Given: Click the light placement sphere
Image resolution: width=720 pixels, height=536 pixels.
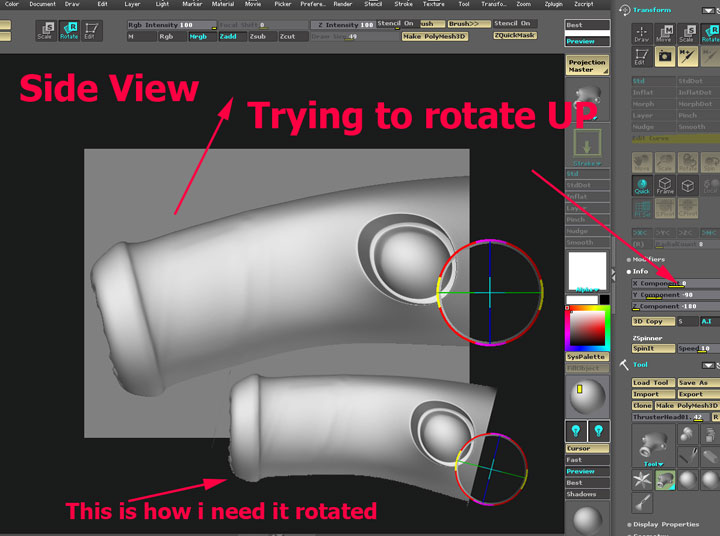Looking at the screenshot, I should pyautogui.click(x=587, y=397).
